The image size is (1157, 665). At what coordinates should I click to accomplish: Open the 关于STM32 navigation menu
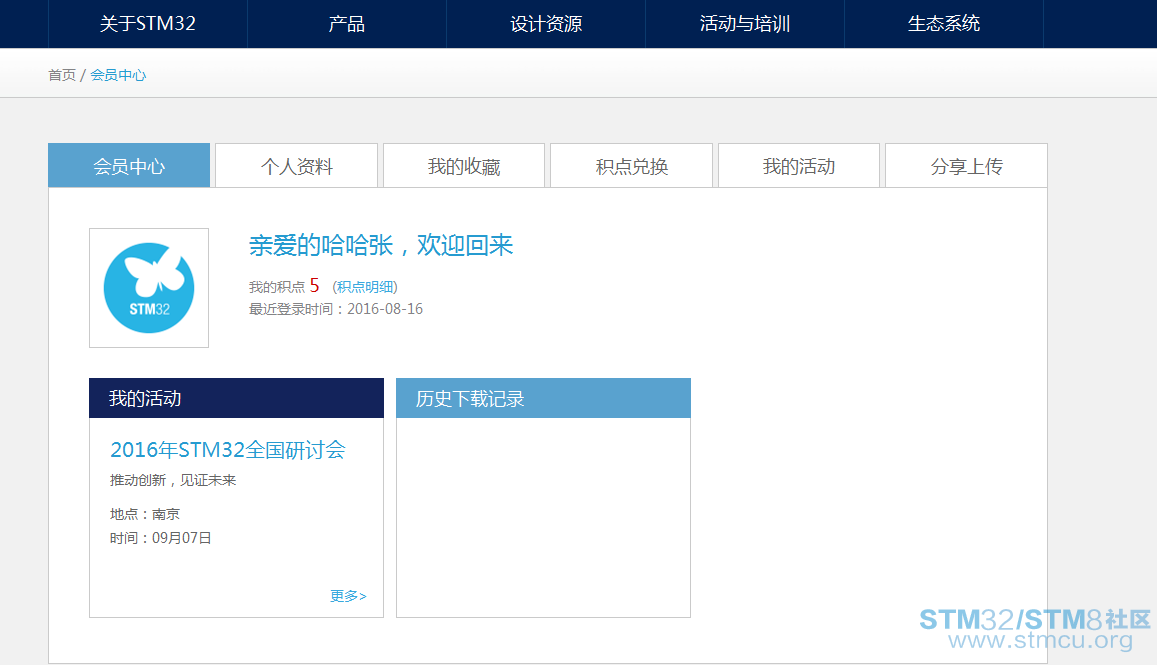(x=148, y=24)
